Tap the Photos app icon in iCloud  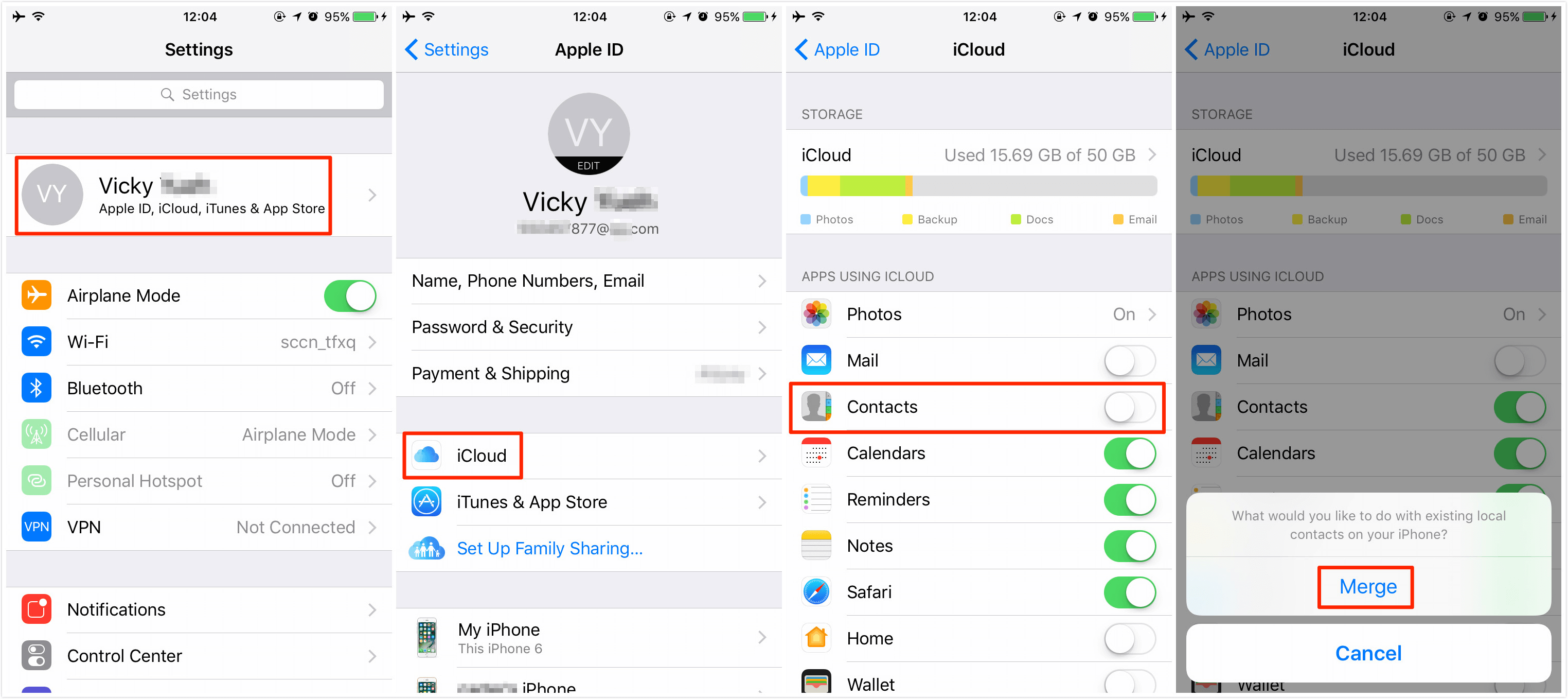[x=820, y=313]
